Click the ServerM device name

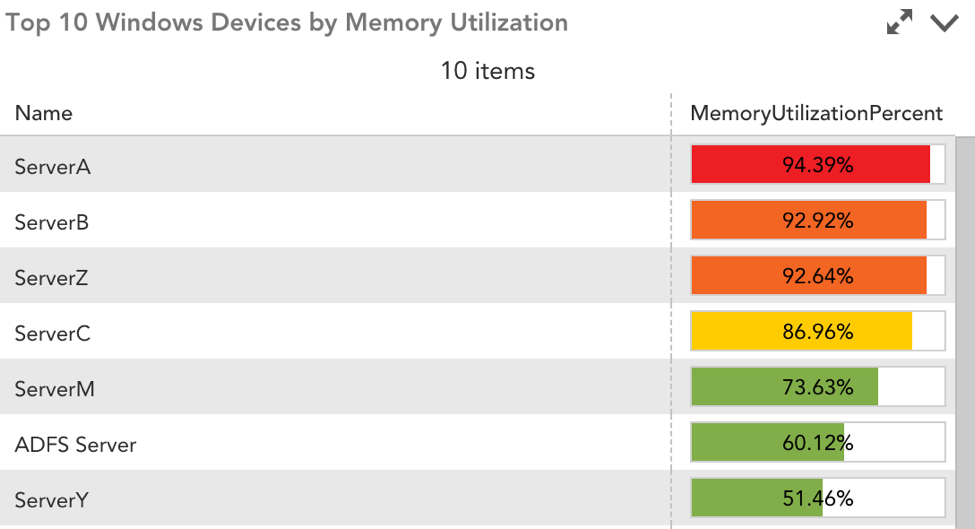coord(55,389)
